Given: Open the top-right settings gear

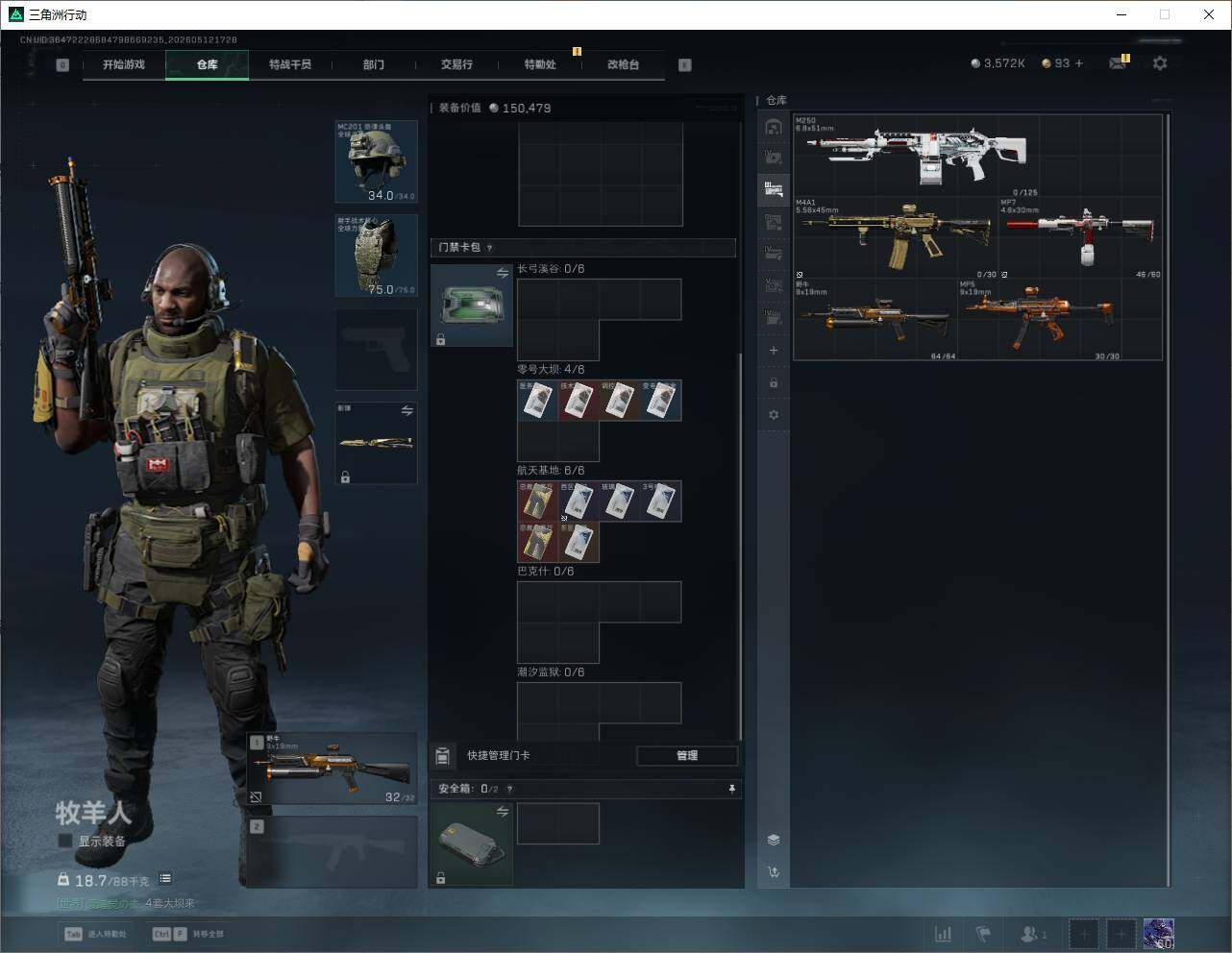Looking at the screenshot, I should 1160,63.
